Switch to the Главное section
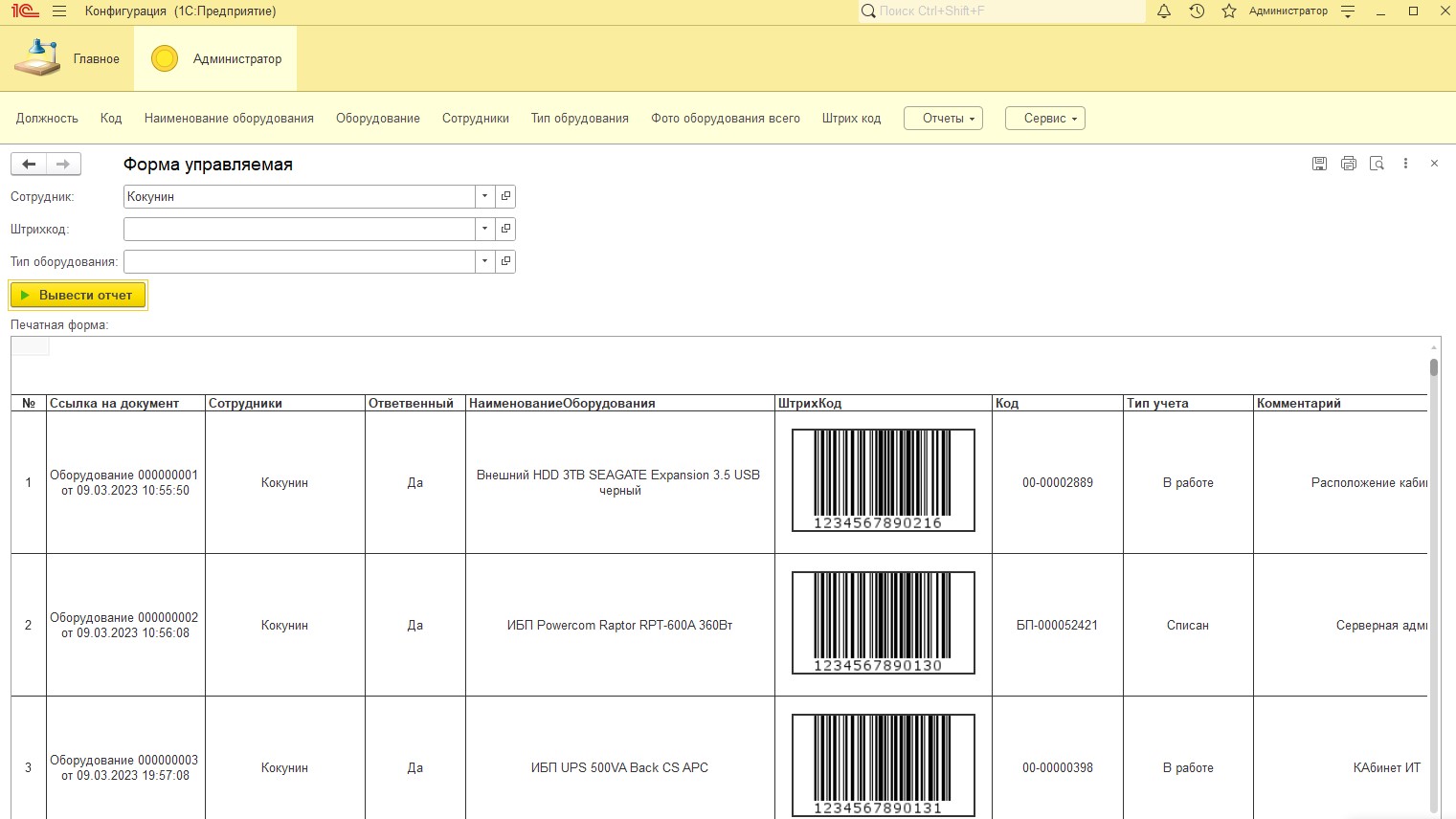The height and width of the screenshot is (819, 1456). click(x=67, y=58)
